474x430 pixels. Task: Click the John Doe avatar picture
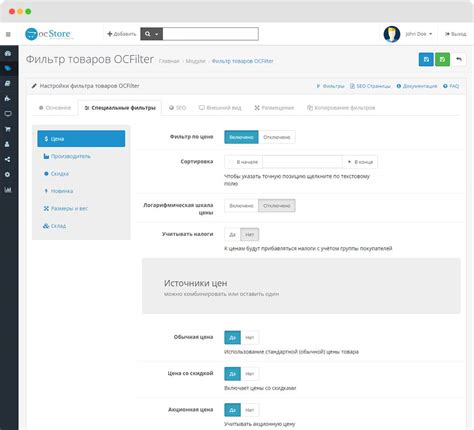click(392, 34)
